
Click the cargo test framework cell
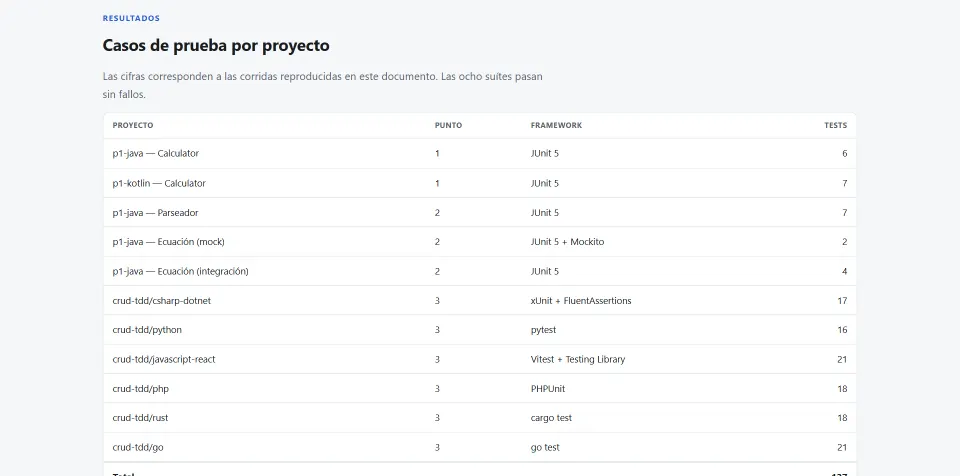point(551,418)
